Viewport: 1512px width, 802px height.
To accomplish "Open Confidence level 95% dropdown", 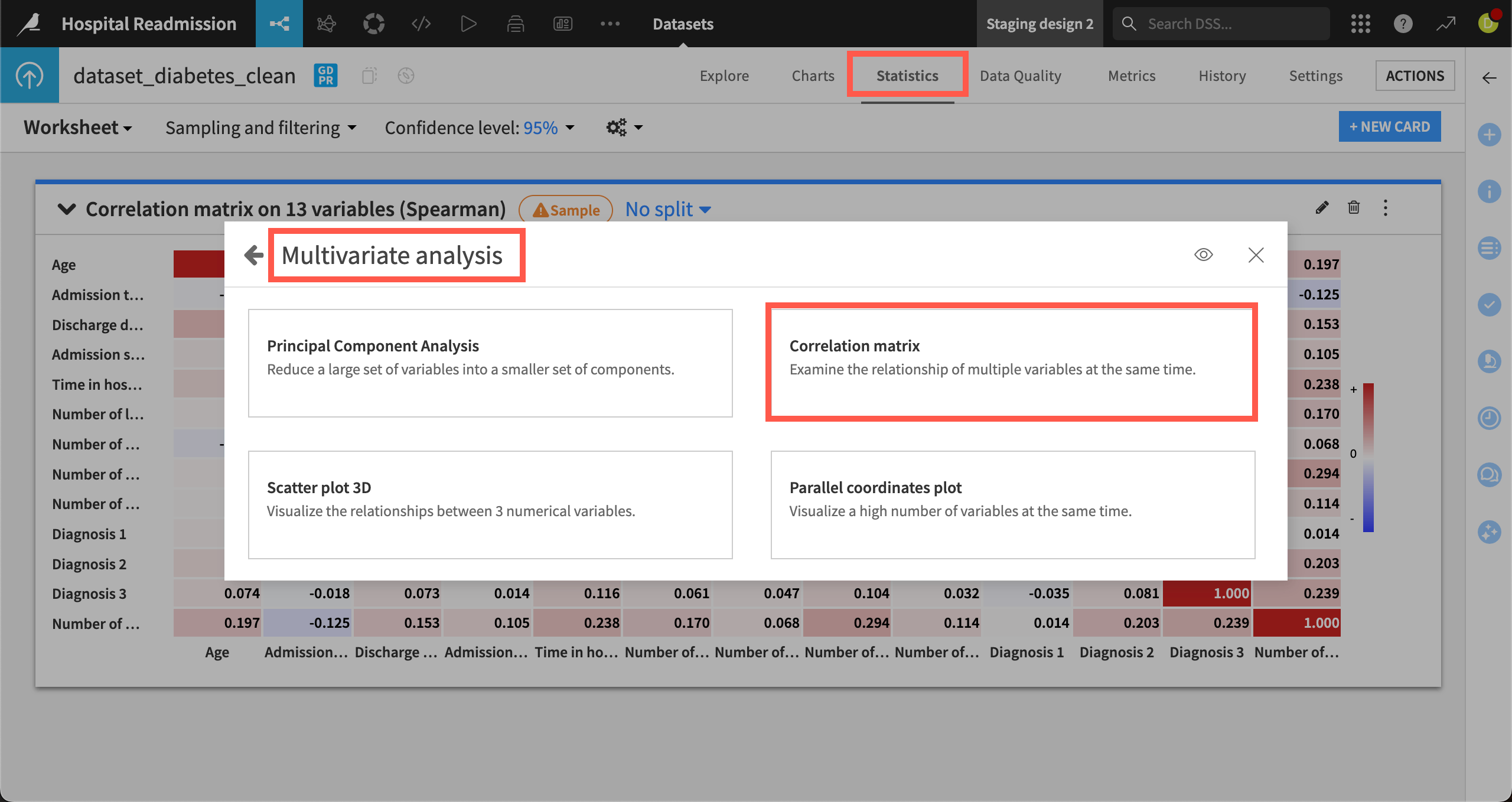I will (480, 128).
